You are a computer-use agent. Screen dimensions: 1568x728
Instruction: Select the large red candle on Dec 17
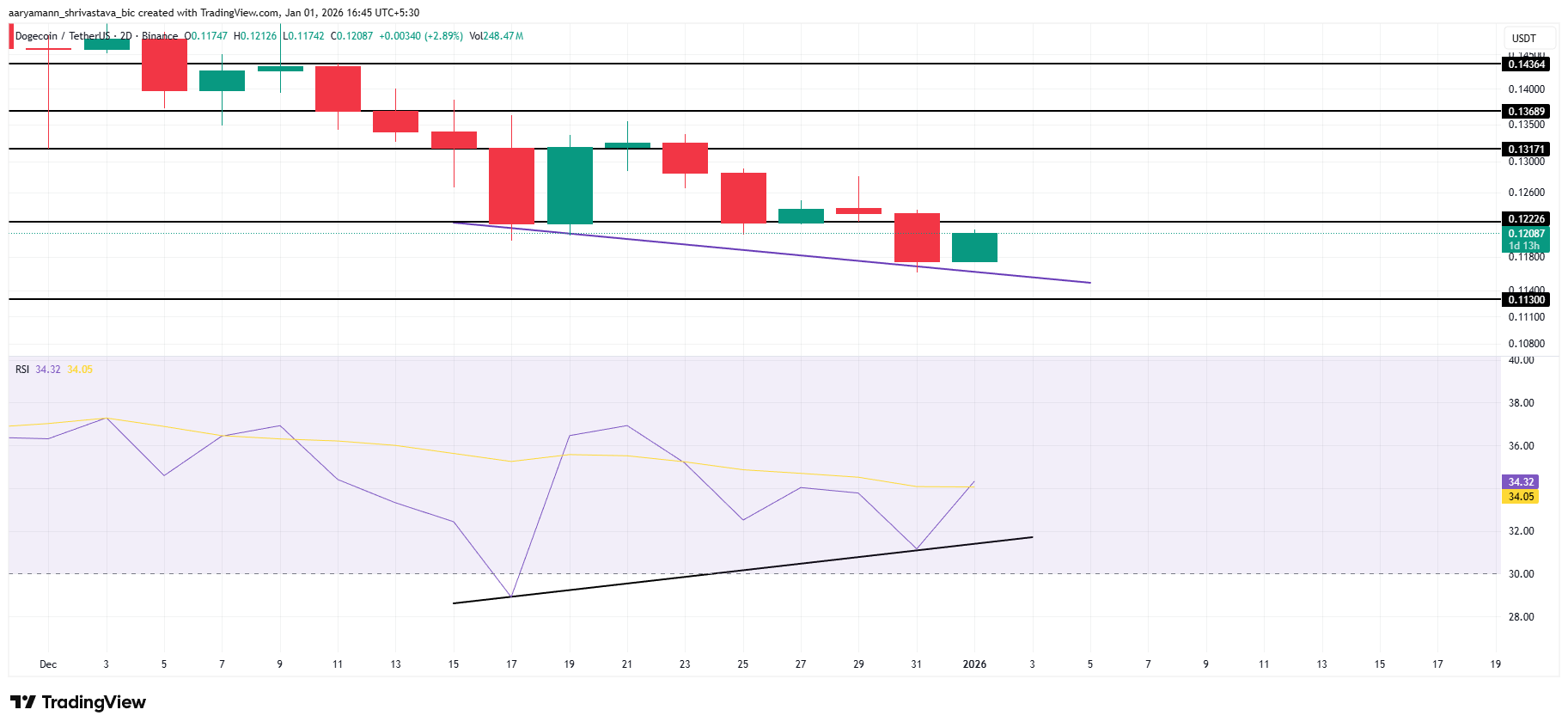tap(511, 186)
